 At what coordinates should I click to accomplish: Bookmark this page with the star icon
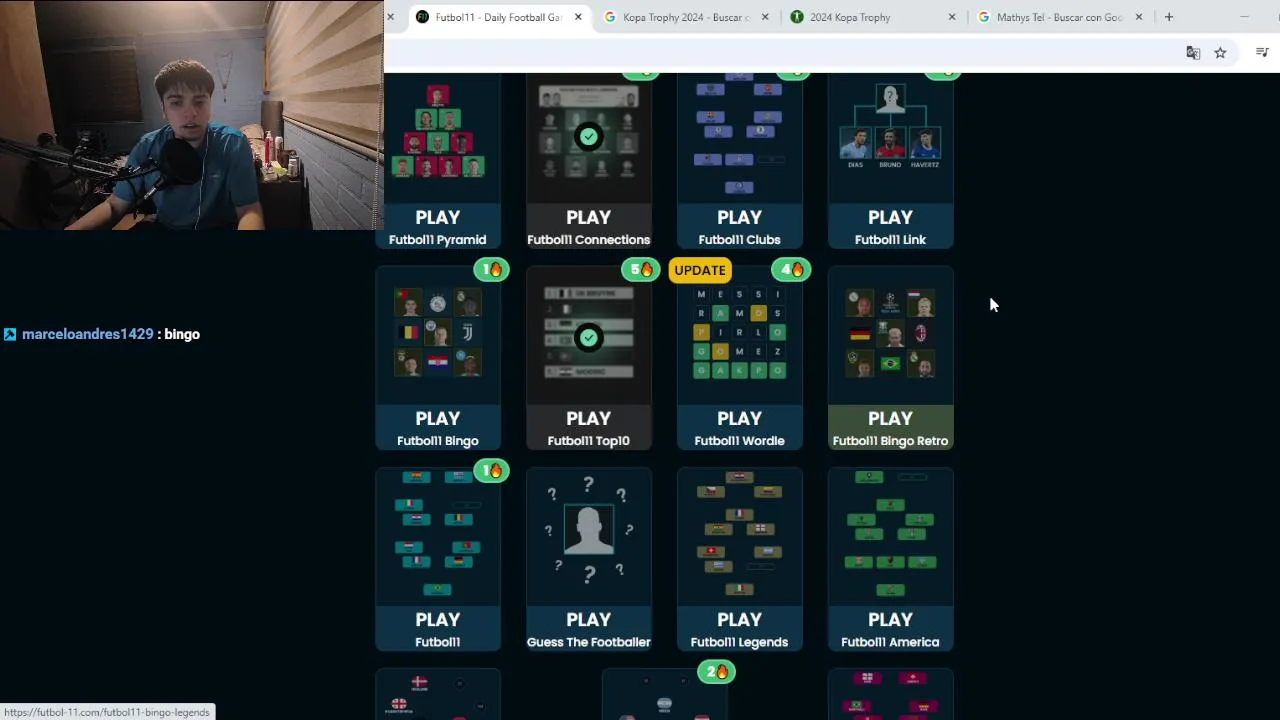1220,53
